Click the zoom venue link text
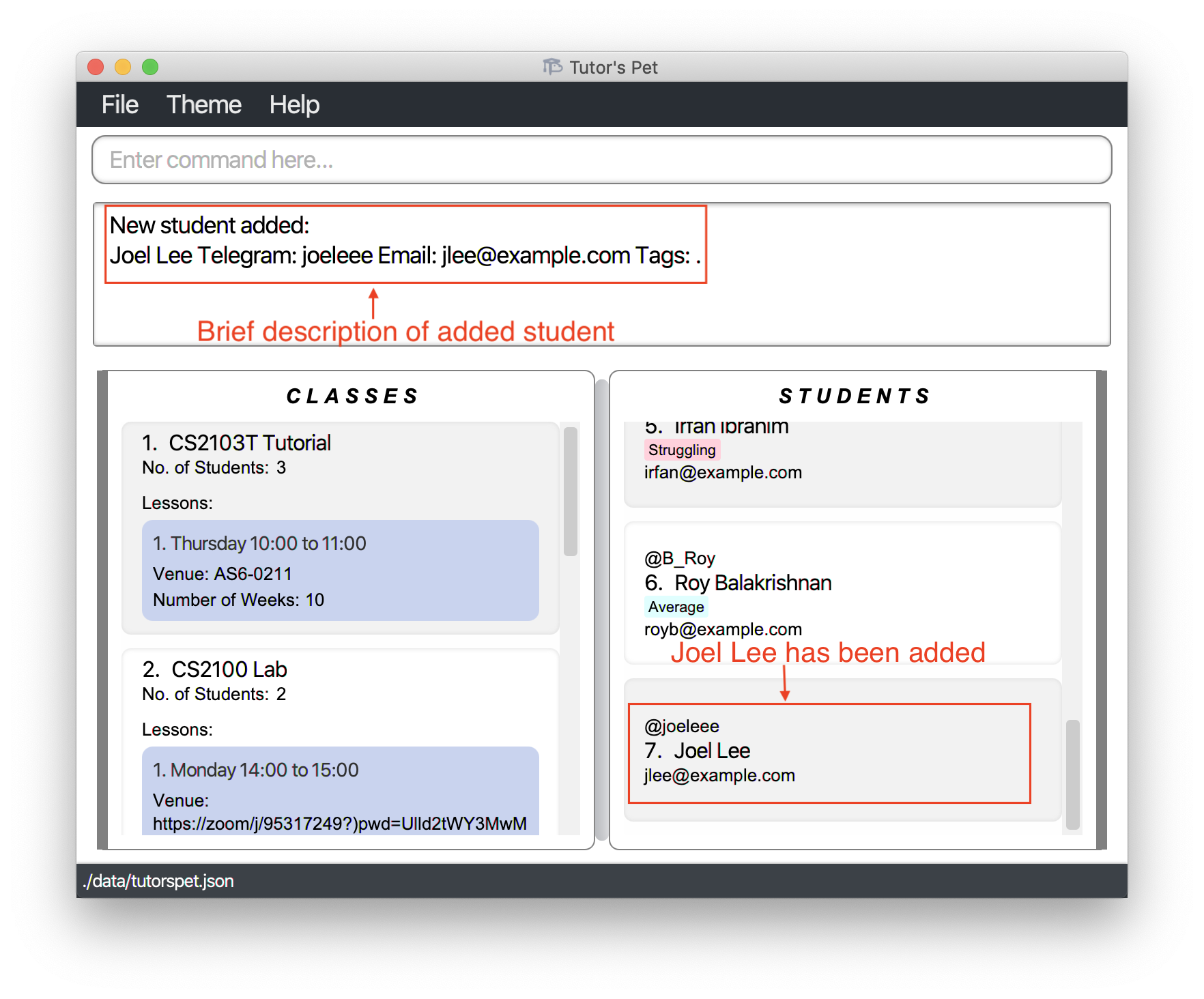The width and height of the screenshot is (1204, 999). [x=340, y=824]
